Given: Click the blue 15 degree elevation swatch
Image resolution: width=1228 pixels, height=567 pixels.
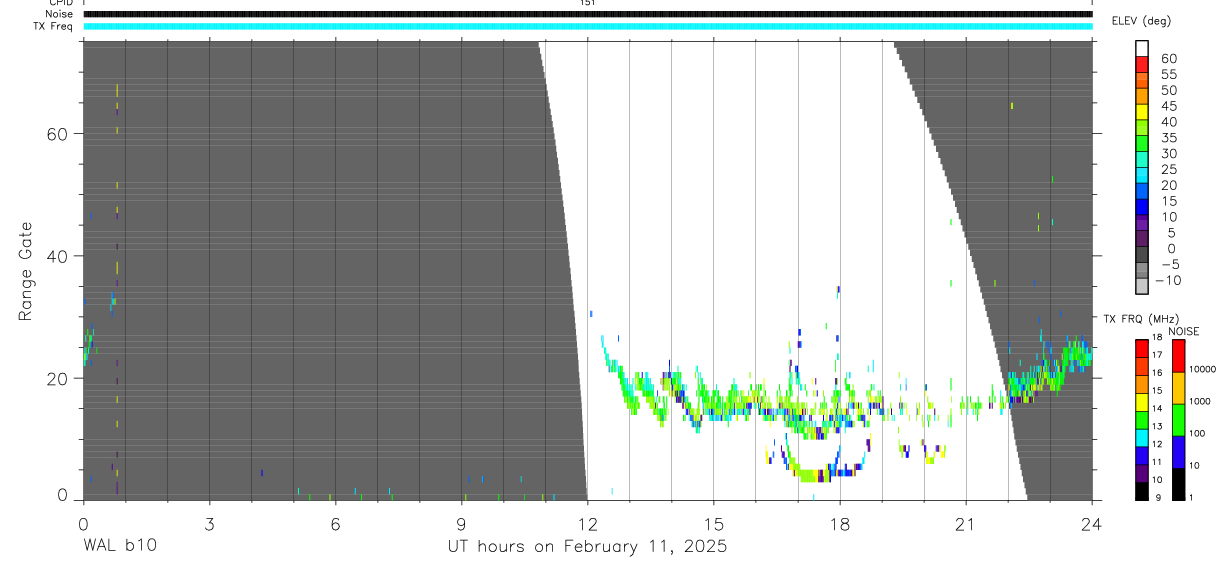Looking at the screenshot, I should coord(1142,208).
